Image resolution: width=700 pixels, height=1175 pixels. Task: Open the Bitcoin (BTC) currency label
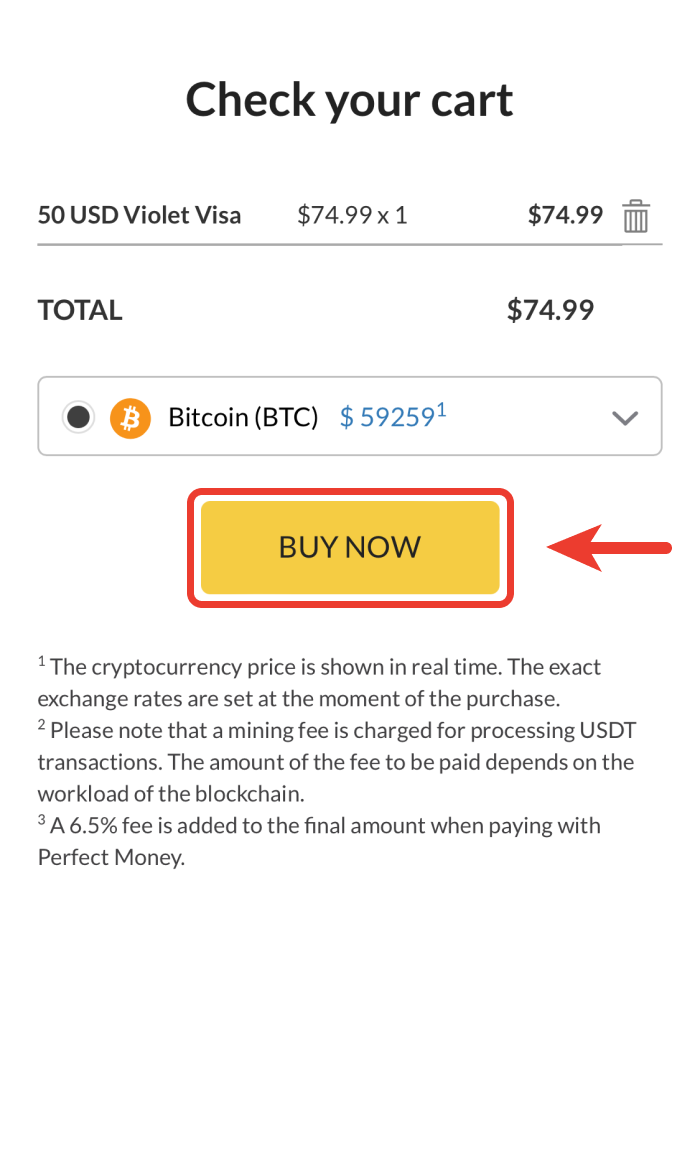tap(243, 417)
